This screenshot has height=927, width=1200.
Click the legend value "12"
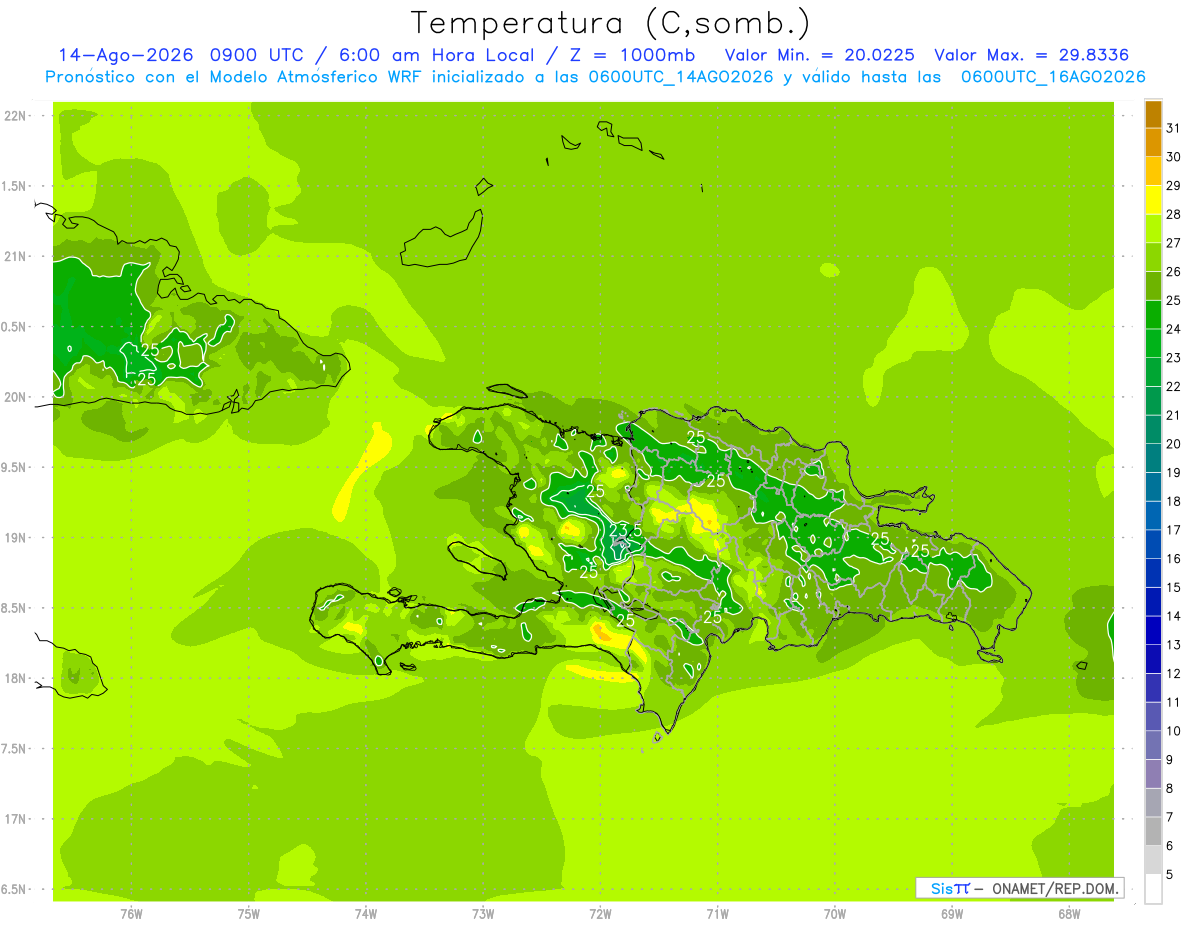pos(1173,674)
